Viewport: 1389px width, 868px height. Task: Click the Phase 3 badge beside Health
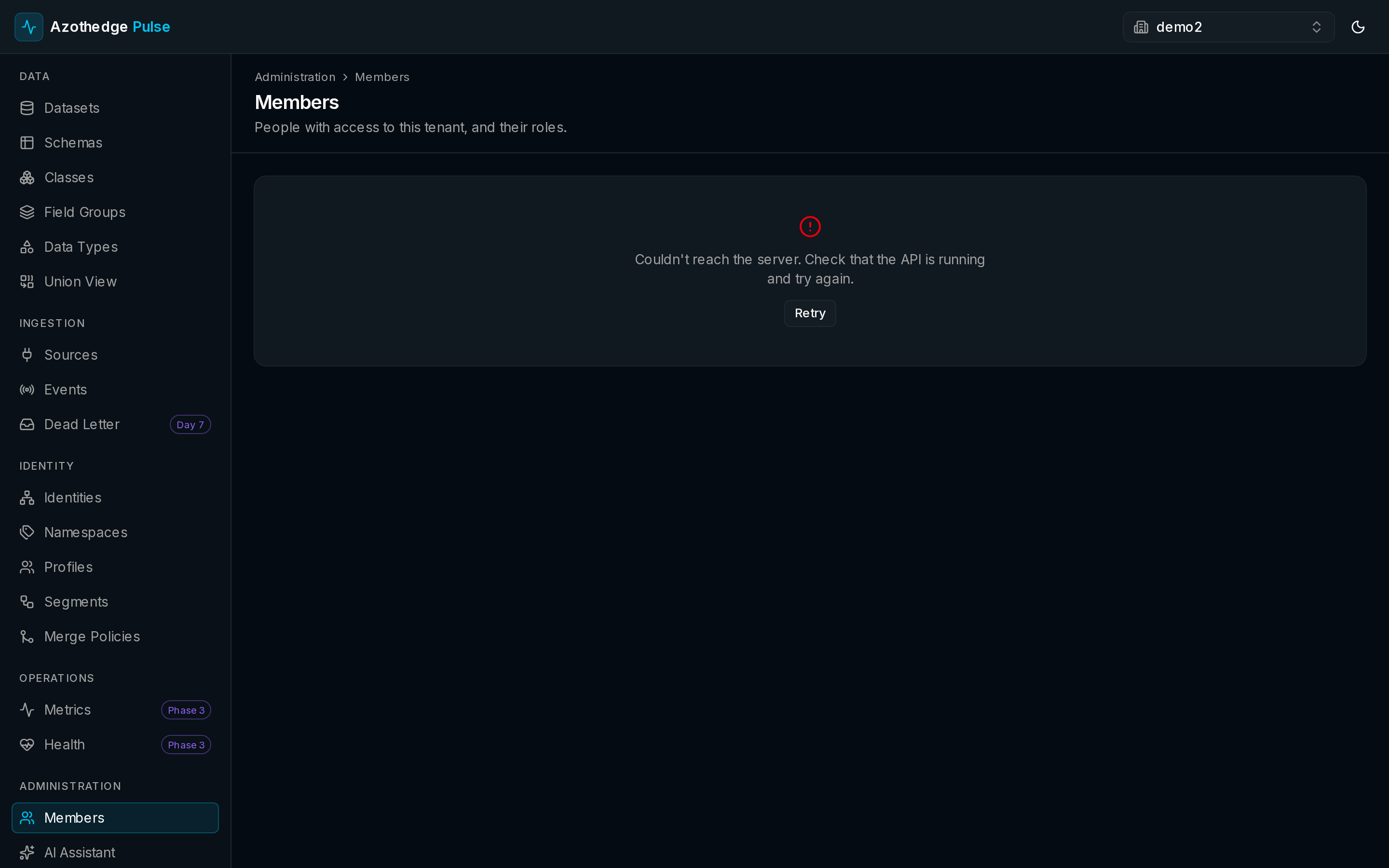click(x=186, y=745)
